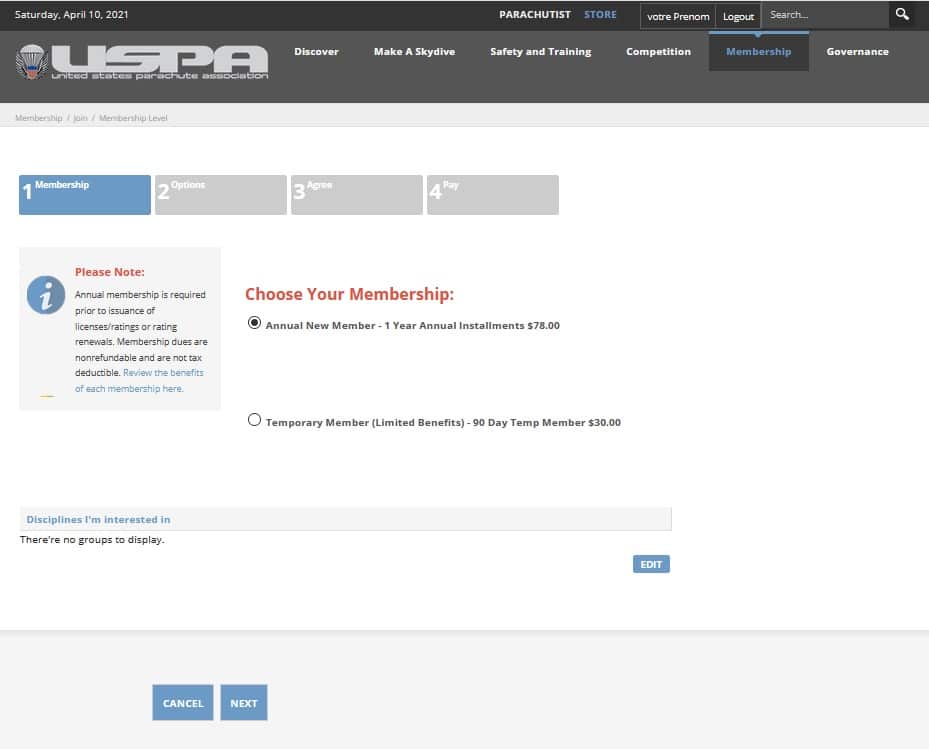Open the Competition menu
Screen dimensions: 929x749
click(658, 52)
